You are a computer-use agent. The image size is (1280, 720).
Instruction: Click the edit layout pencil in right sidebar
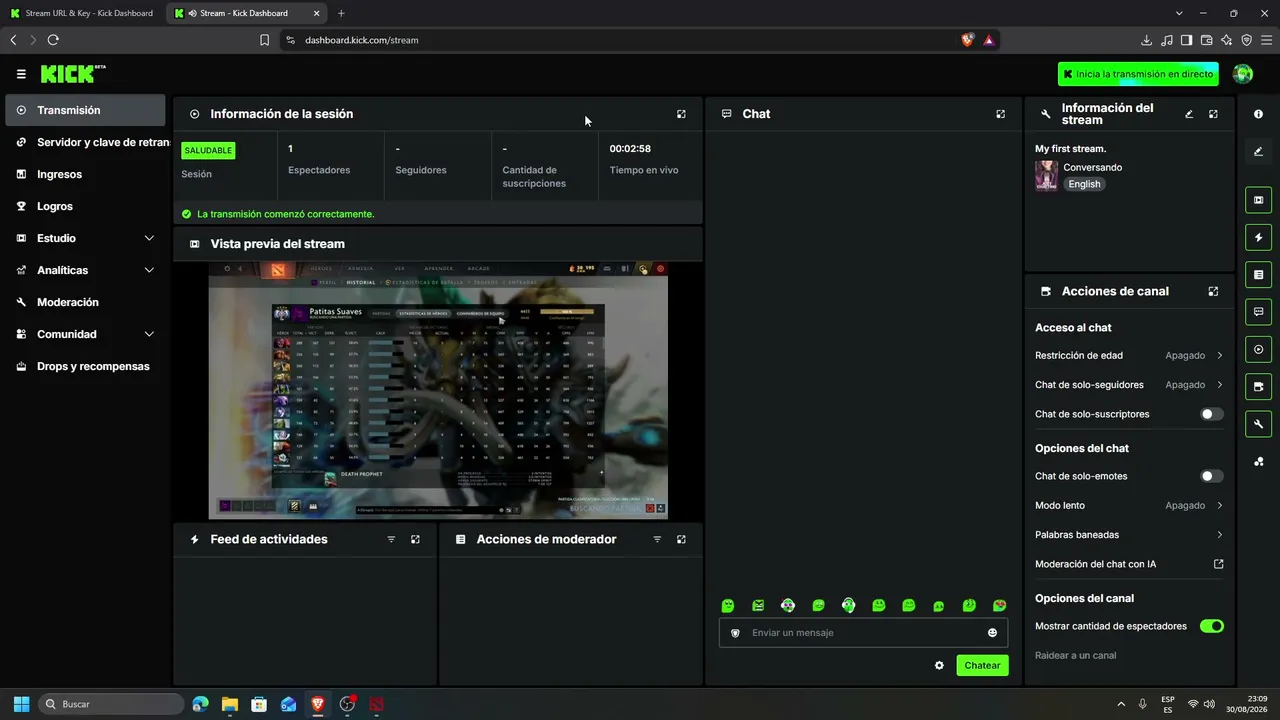coord(1258,152)
